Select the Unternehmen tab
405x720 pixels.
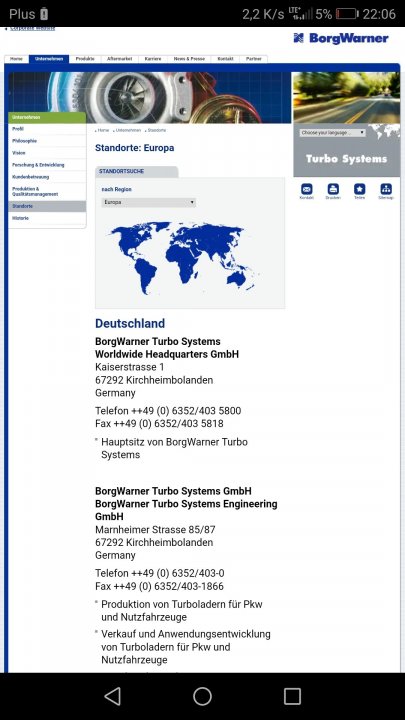click(x=49, y=59)
